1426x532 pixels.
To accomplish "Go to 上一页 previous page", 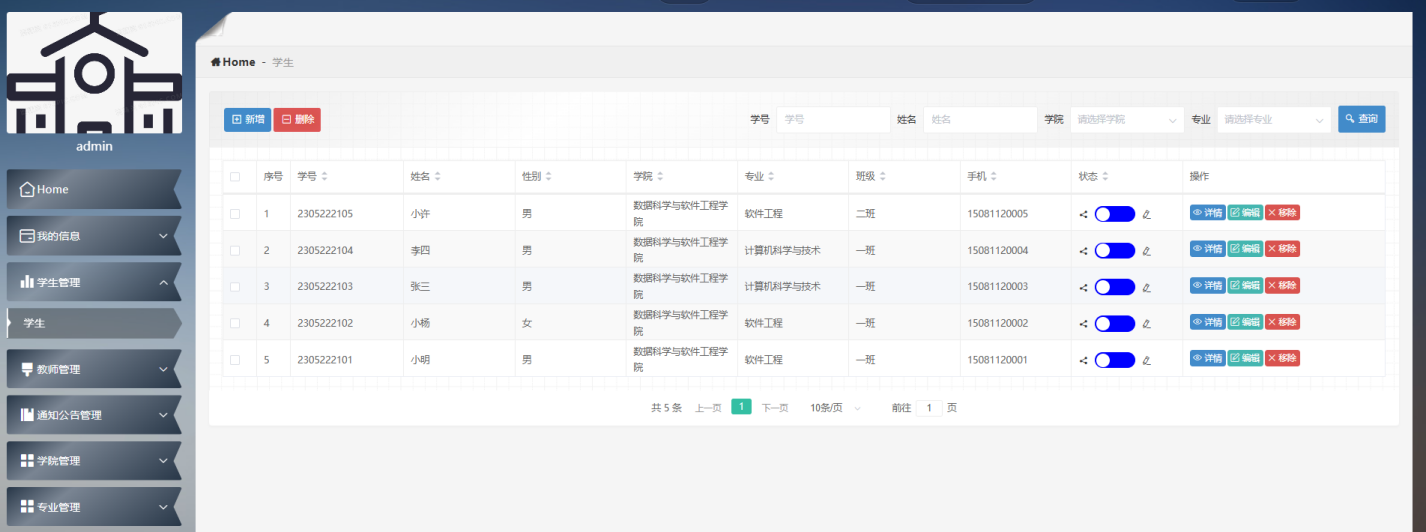I will pos(708,408).
